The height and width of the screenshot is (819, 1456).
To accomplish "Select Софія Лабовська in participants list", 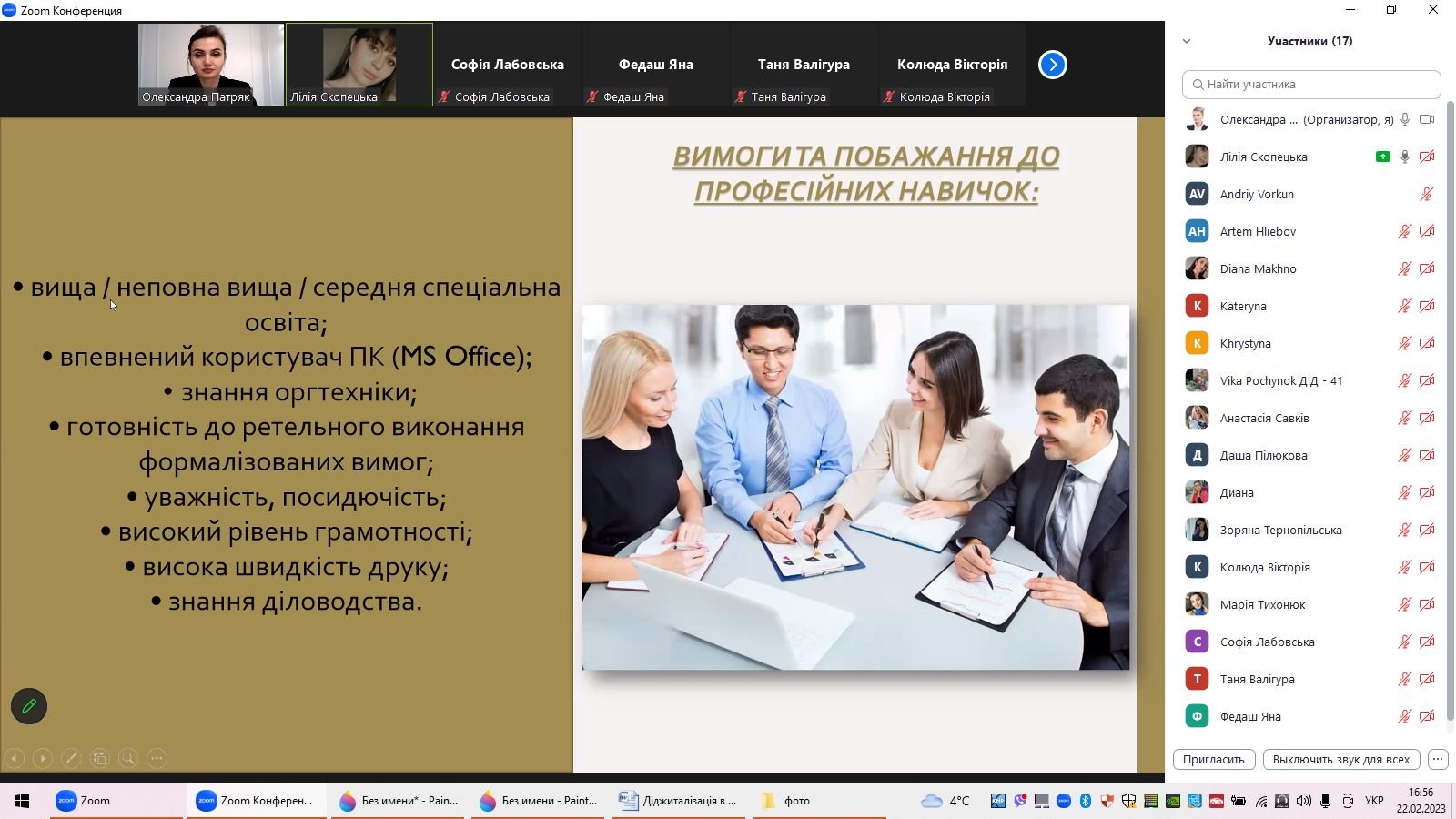I will 1311,642.
